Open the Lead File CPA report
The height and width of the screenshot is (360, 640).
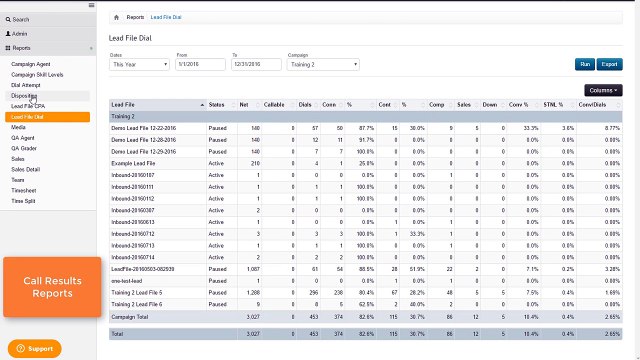28,106
